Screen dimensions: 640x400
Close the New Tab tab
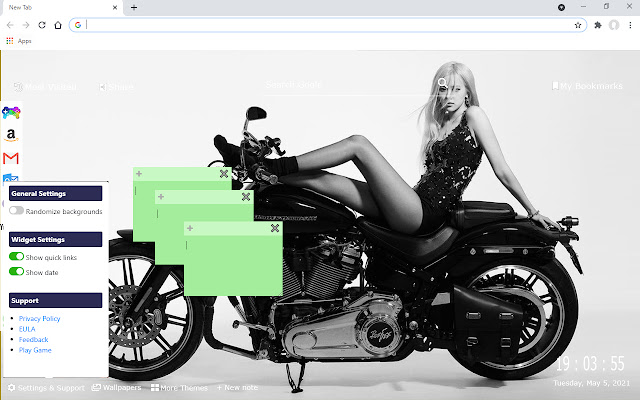[x=115, y=7]
